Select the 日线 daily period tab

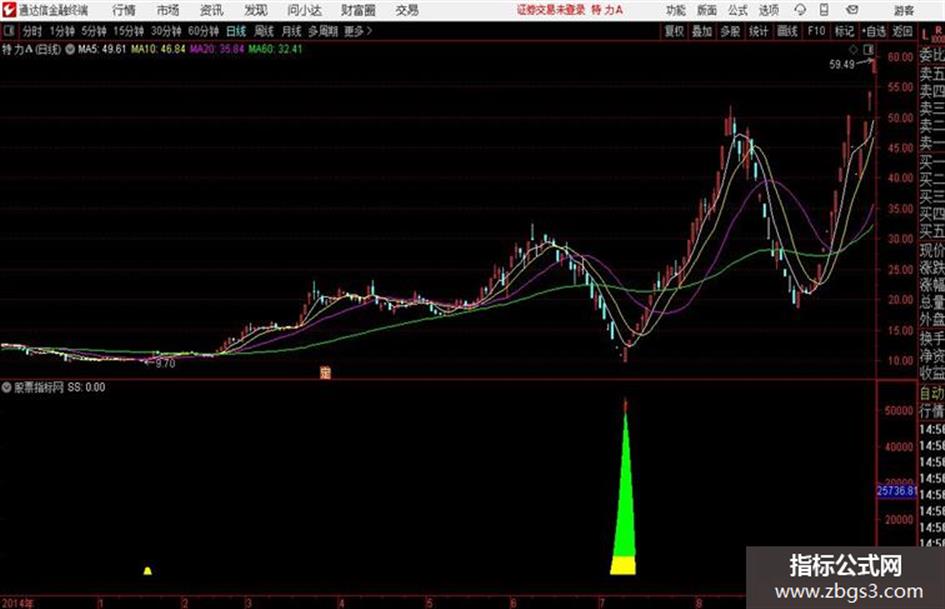236,31
